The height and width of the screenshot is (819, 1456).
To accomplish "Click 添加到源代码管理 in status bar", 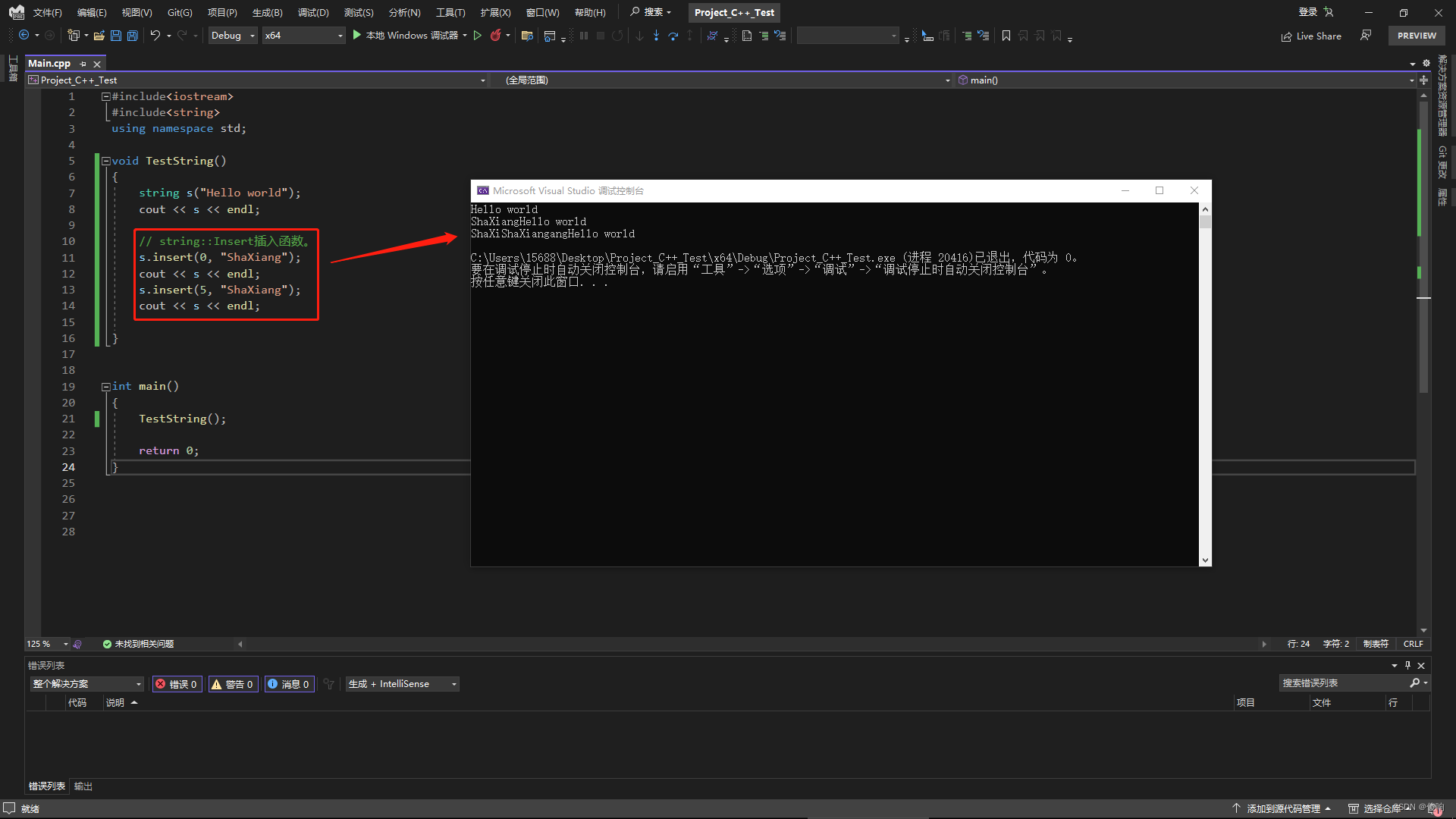I will click(x=1282, y=808).
